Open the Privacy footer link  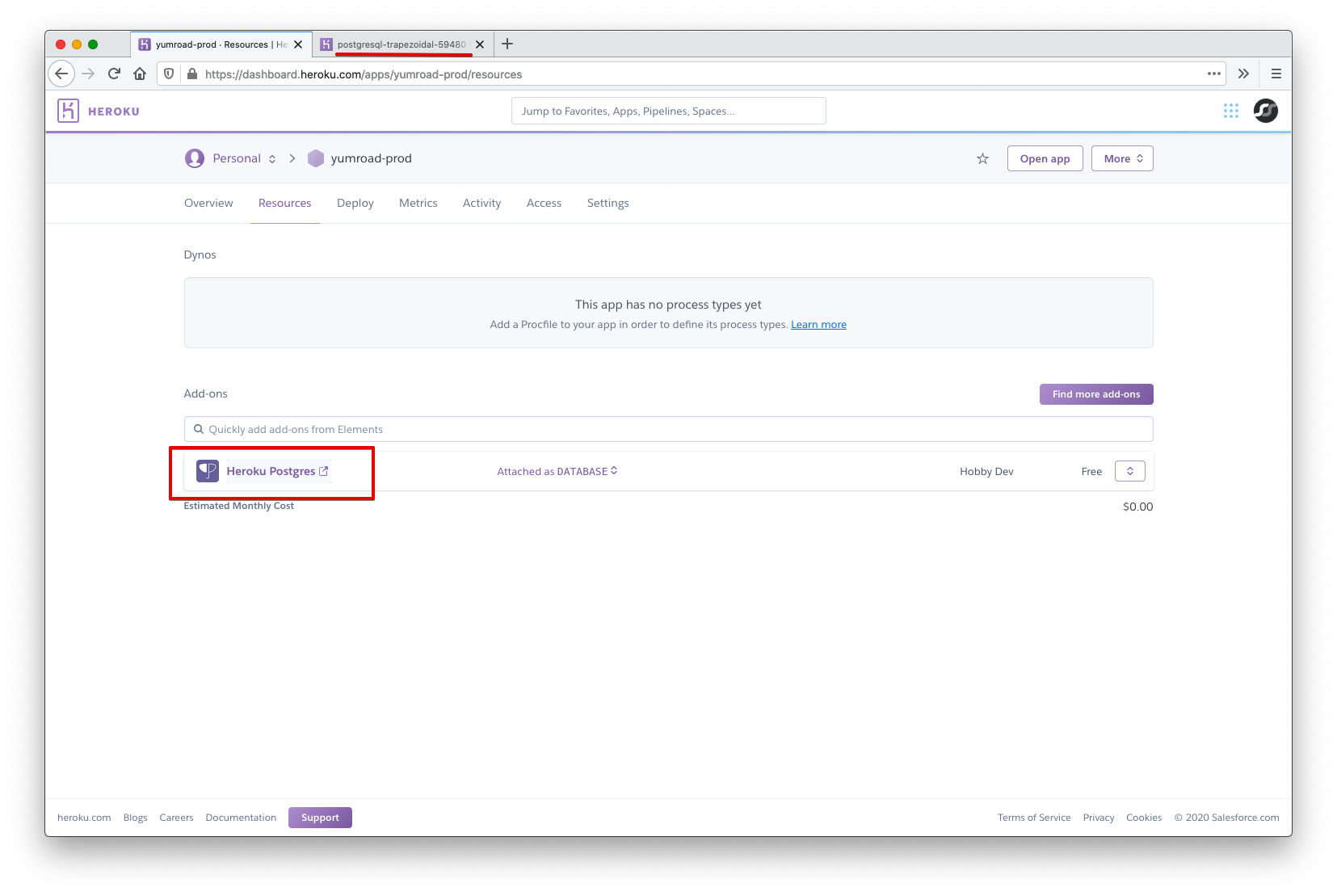click(1098, 818)
